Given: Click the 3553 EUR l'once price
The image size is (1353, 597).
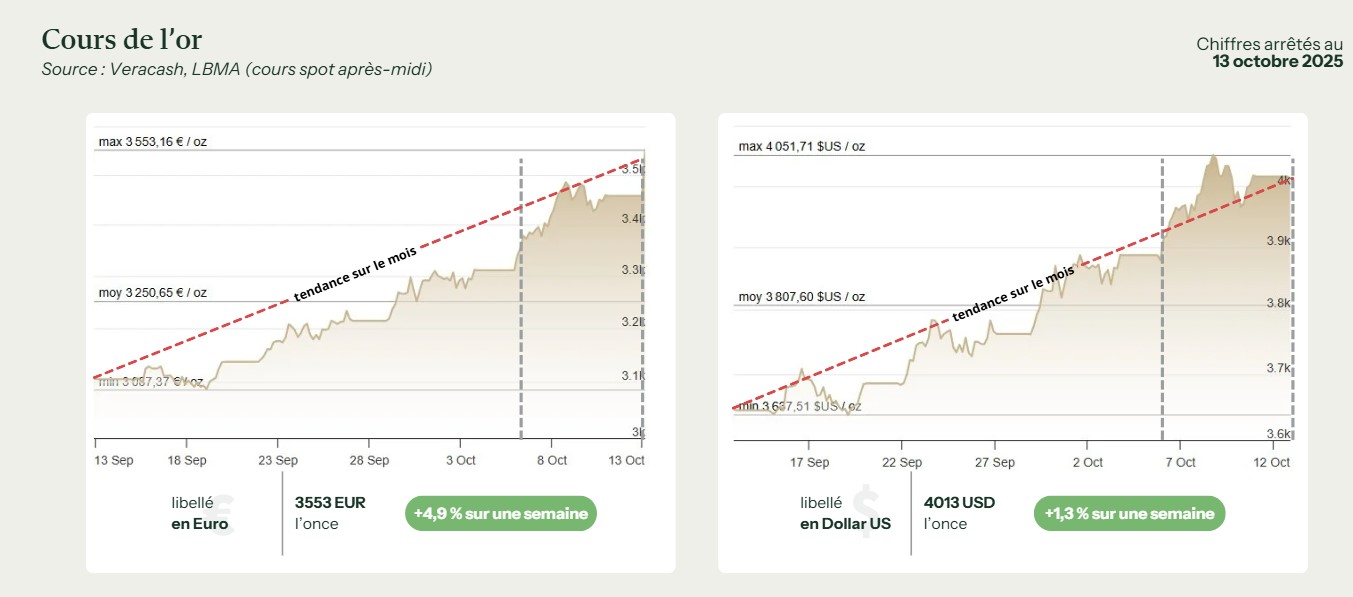Looking at the screenshot, I should point(330,513).
